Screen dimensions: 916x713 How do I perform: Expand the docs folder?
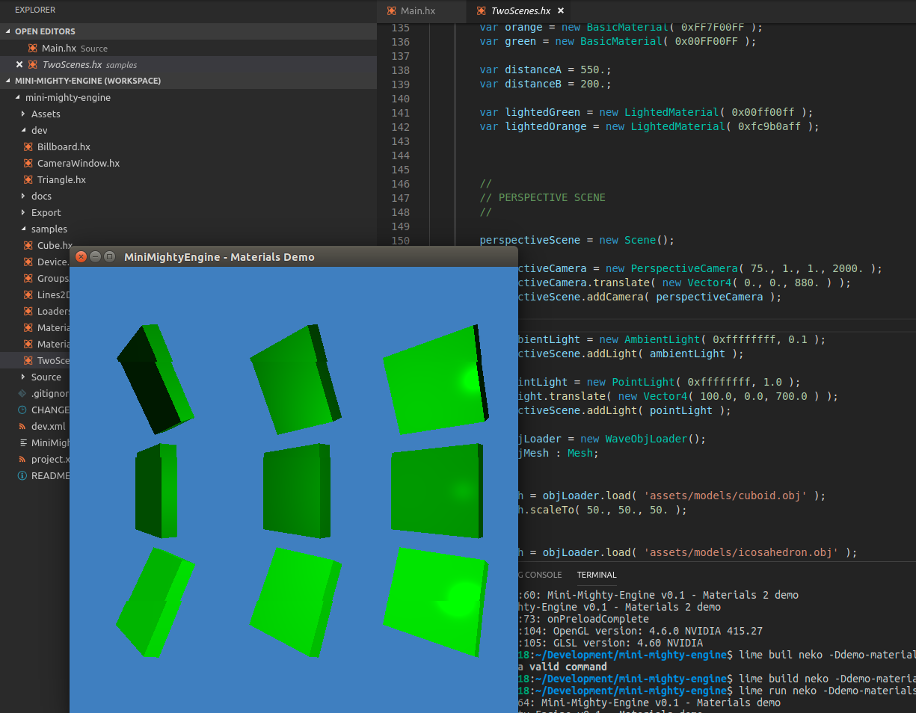coord(23,196)
